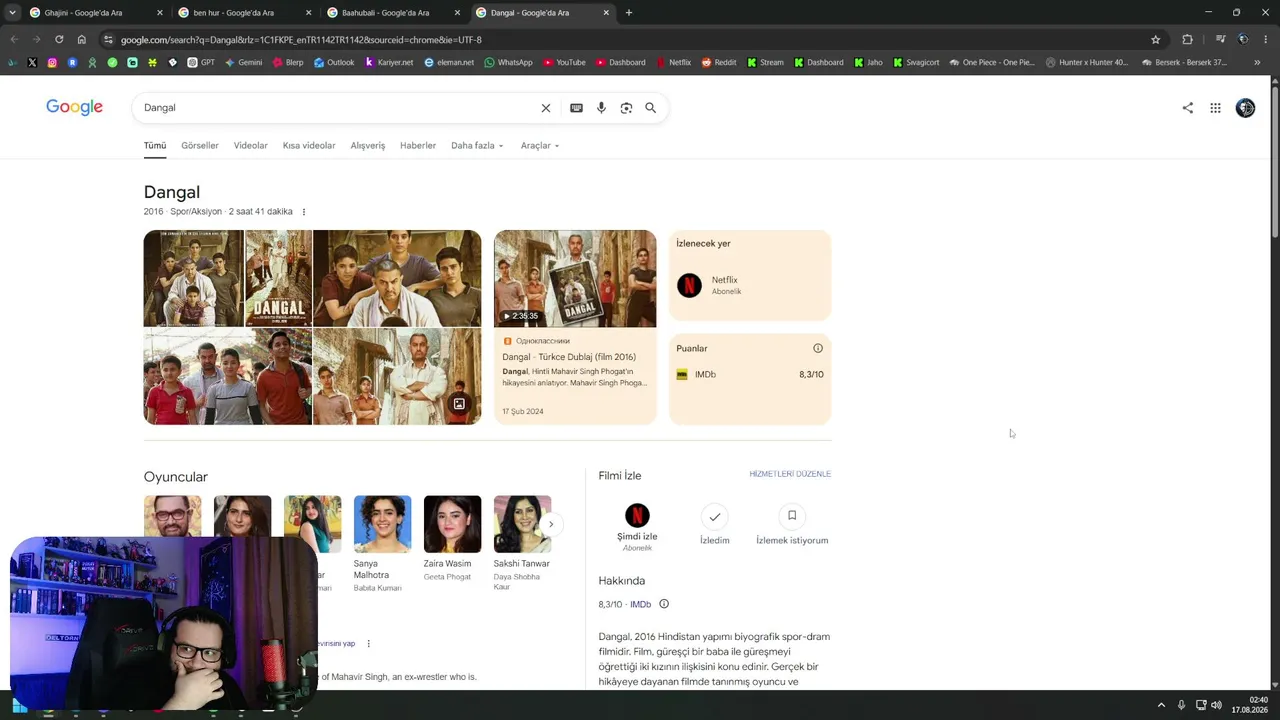Screen dimensions: 1280x720
Task: Play the 2:35:35 Dangal video thumbnail
Action: [575, 279]
